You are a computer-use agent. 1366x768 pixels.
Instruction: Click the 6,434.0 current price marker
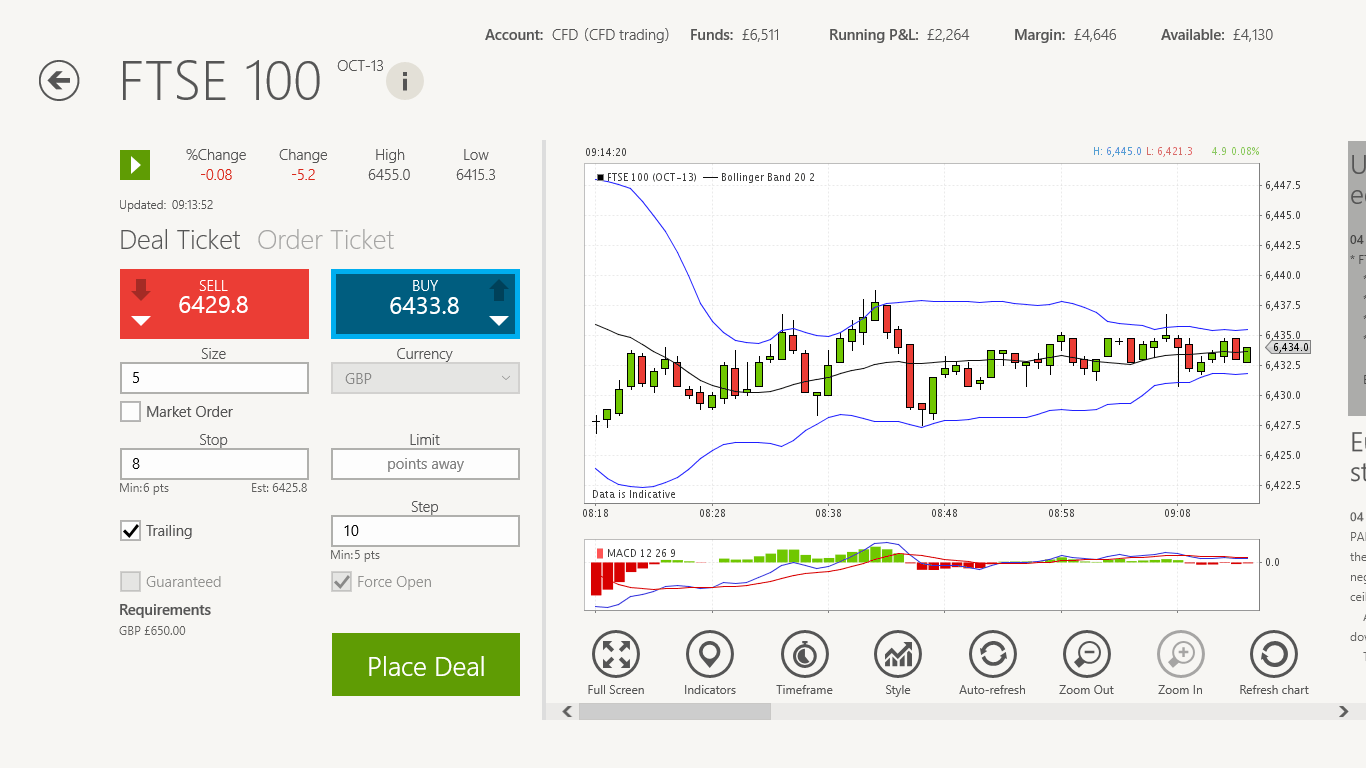[1289, 347]
